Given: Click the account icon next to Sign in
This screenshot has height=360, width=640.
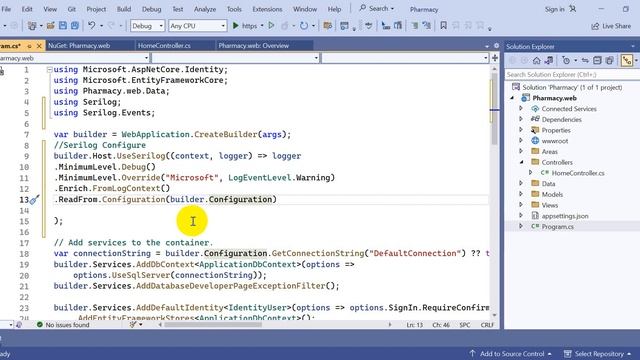Looking at the screenshot, I should (573, 9).
